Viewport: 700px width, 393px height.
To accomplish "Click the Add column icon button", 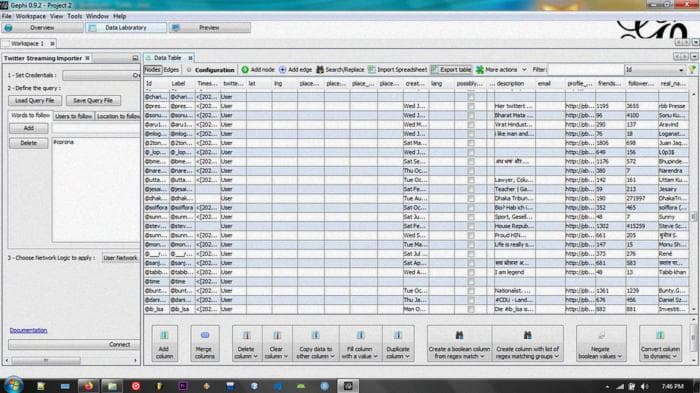I will (x=164, y=343).
